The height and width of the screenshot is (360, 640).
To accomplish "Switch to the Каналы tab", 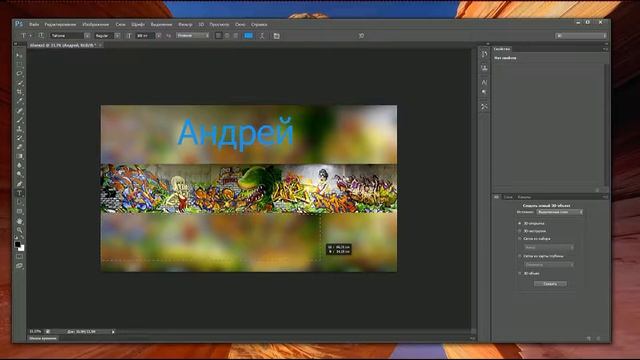I will pos(524,197).
